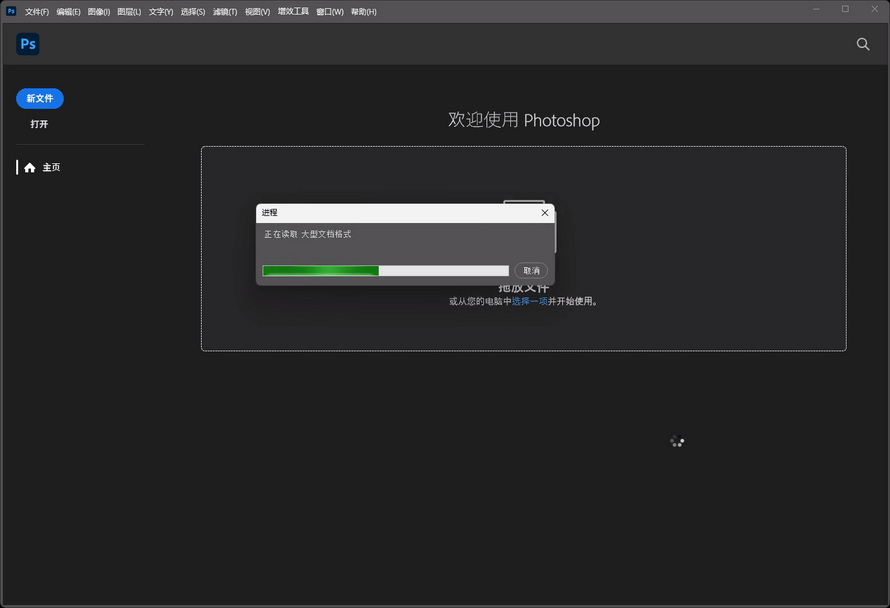
Task: Close the 进程 progress dialog
Action: coord(544,213)
